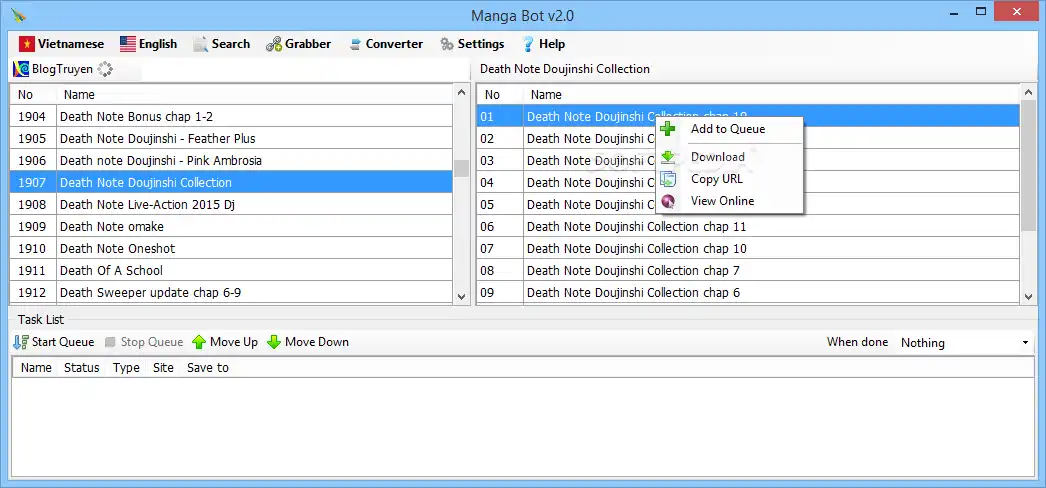Viewport: 1046px width, 488px height.
Task: Choose Download from context menu
Action: pos(729,157)
